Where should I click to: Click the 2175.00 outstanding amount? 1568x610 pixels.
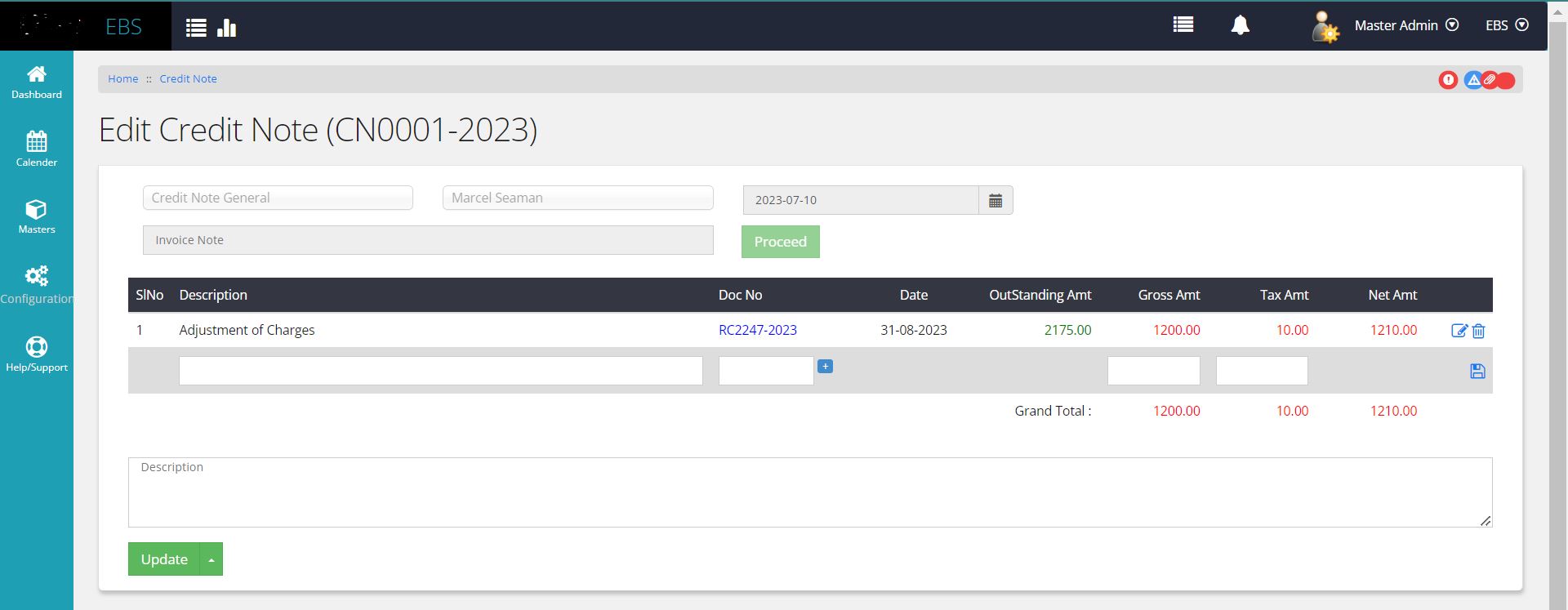[x=1067, y=330]
